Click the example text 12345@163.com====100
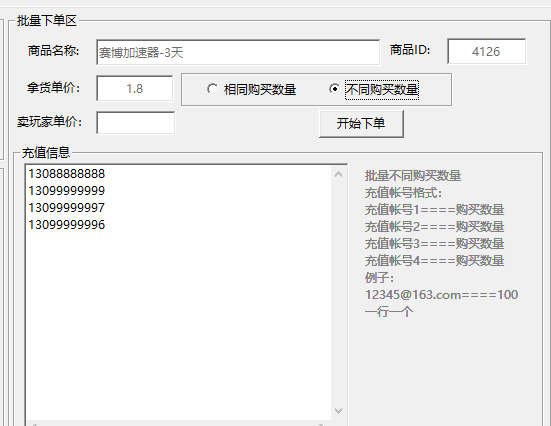551x426 pixels. tap(441, 295)
